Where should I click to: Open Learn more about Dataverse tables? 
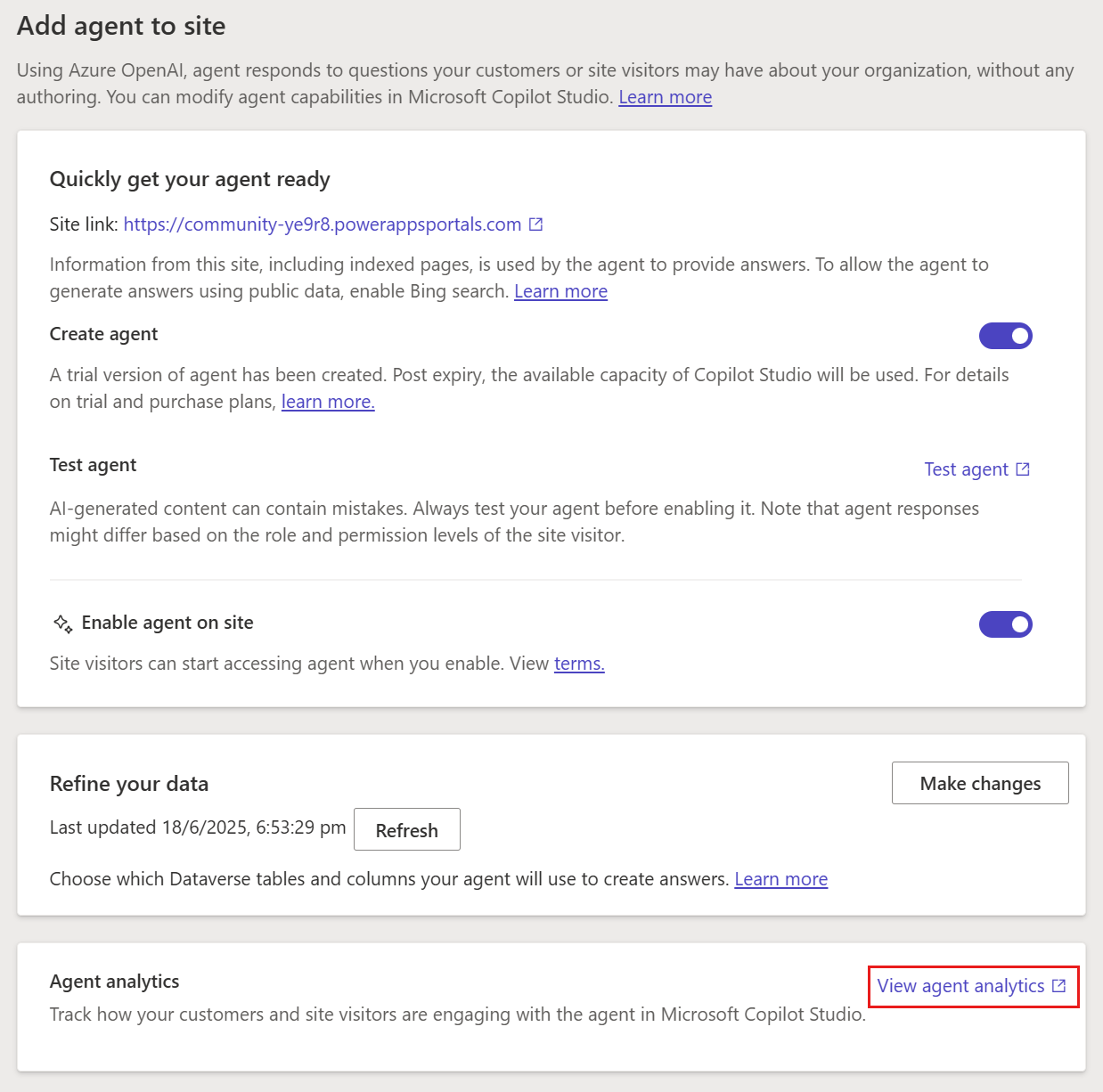780,879
